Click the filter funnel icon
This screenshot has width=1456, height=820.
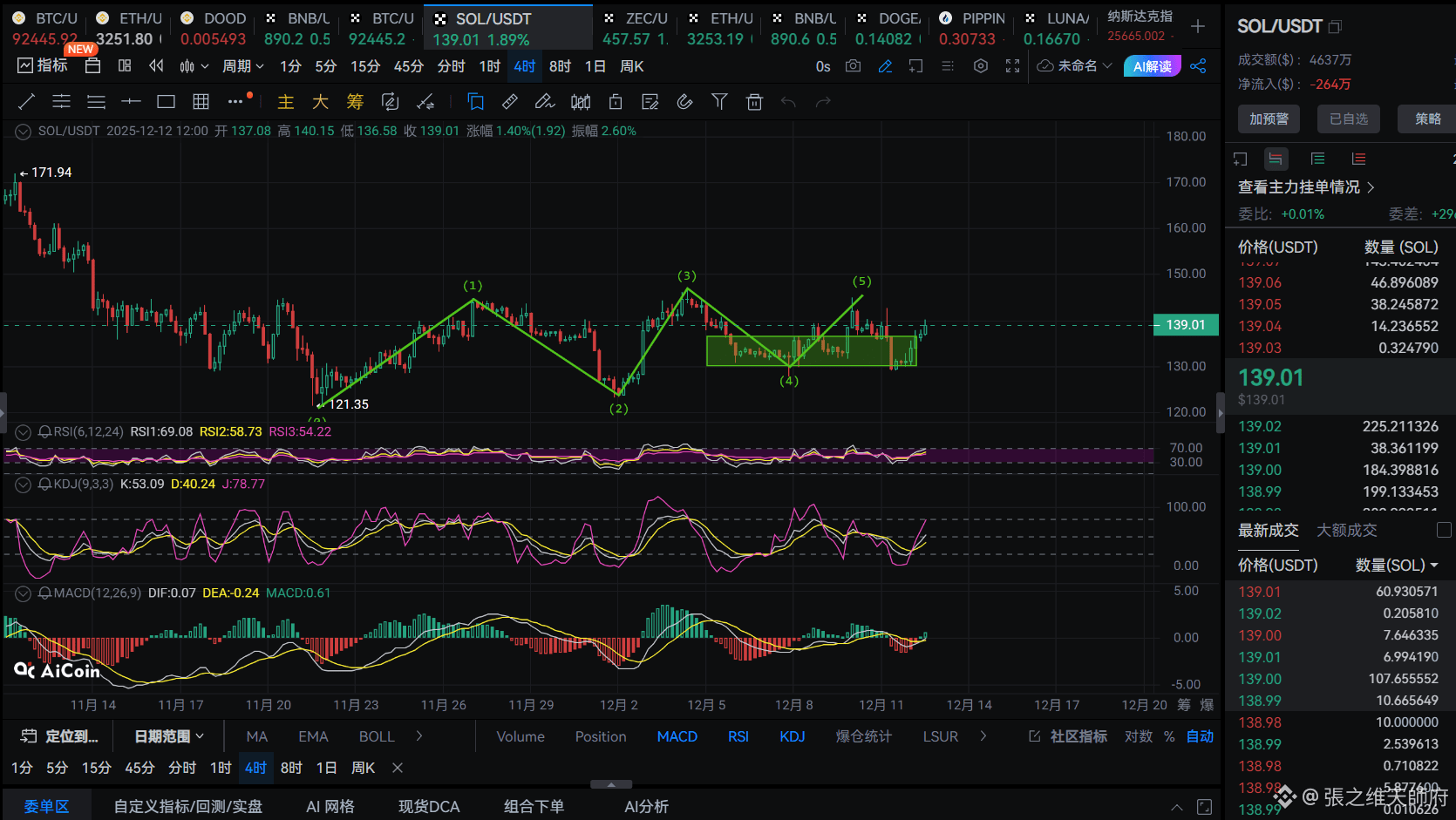(719, 102)
